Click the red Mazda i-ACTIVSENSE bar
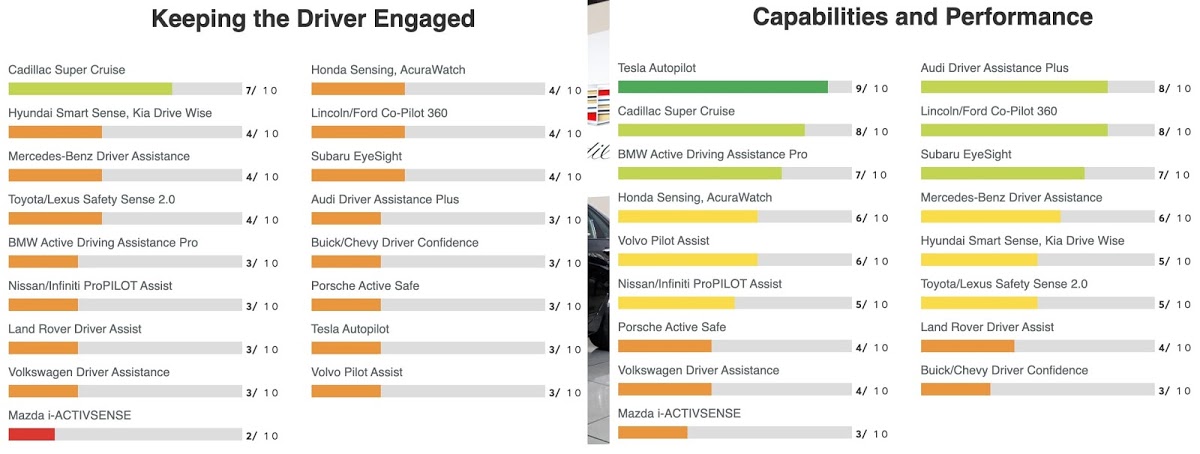 31,434
